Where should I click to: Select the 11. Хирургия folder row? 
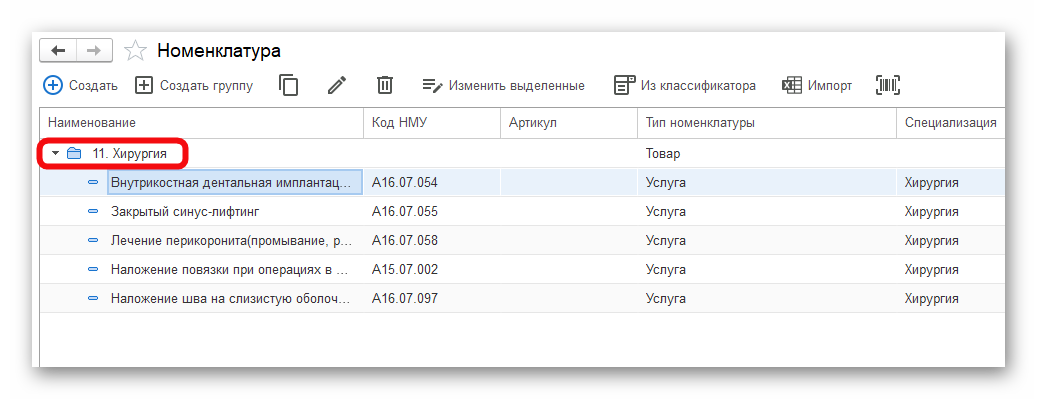click(522, 154)
